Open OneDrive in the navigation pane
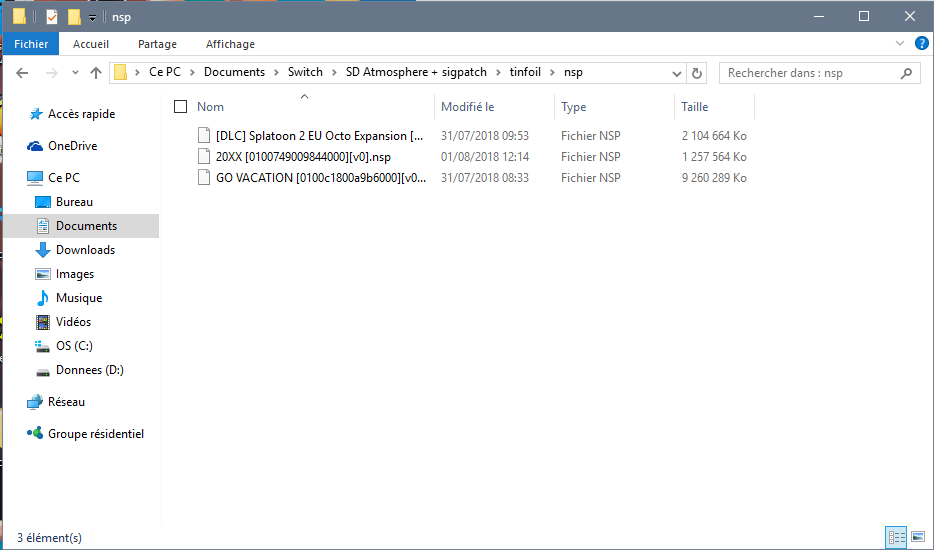 point(73,146)
